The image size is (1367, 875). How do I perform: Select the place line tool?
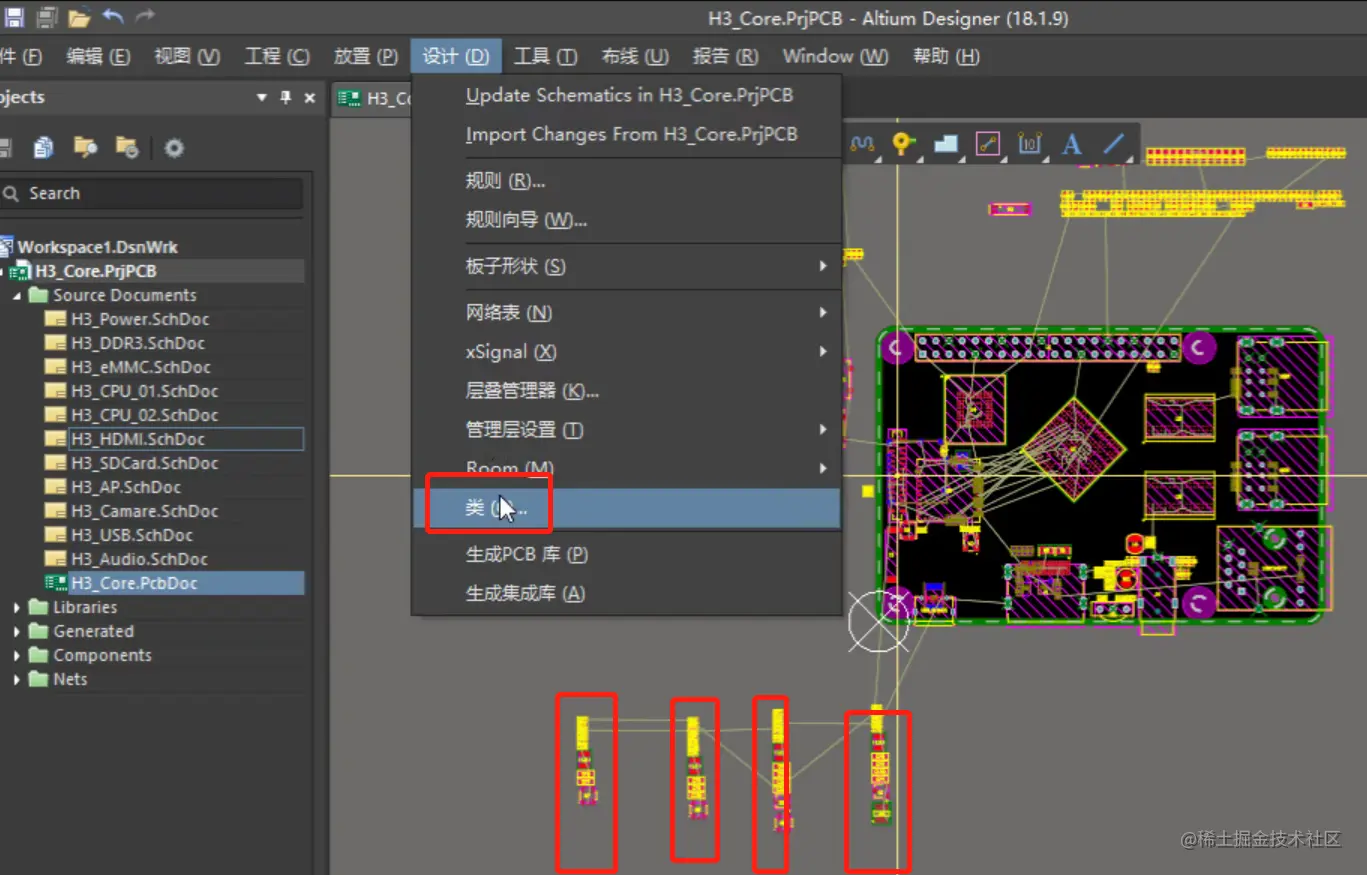pyautogui.click(x=1114, y=144)
